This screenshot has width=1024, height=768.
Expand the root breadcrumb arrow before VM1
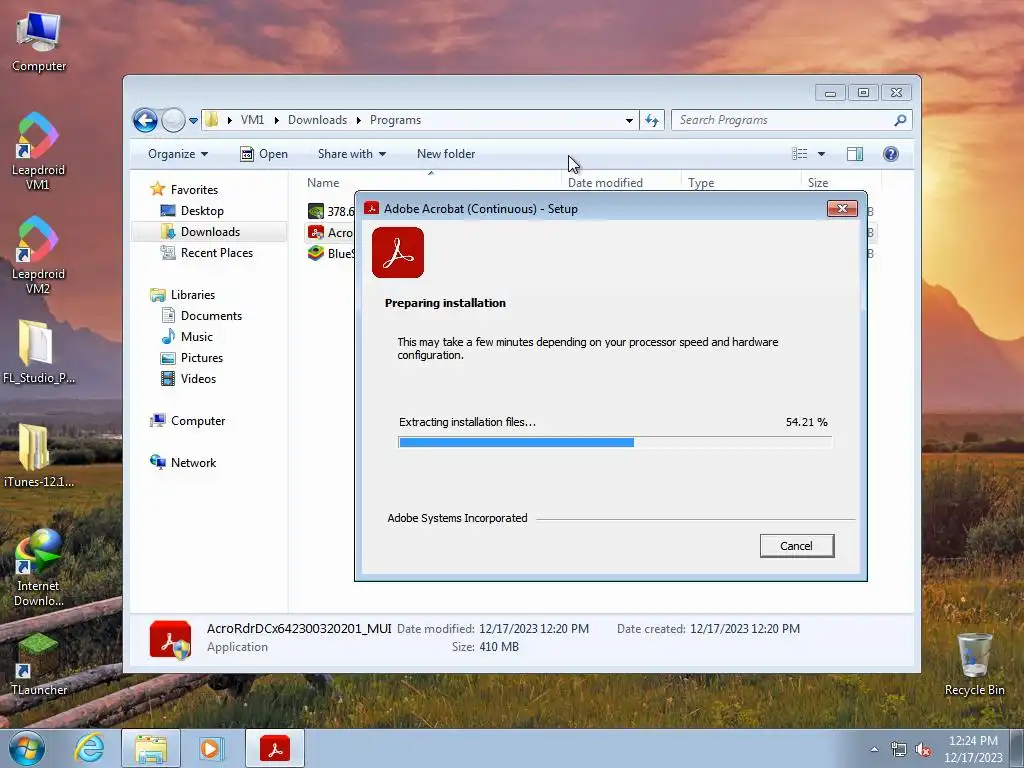[x=229, y=120]
